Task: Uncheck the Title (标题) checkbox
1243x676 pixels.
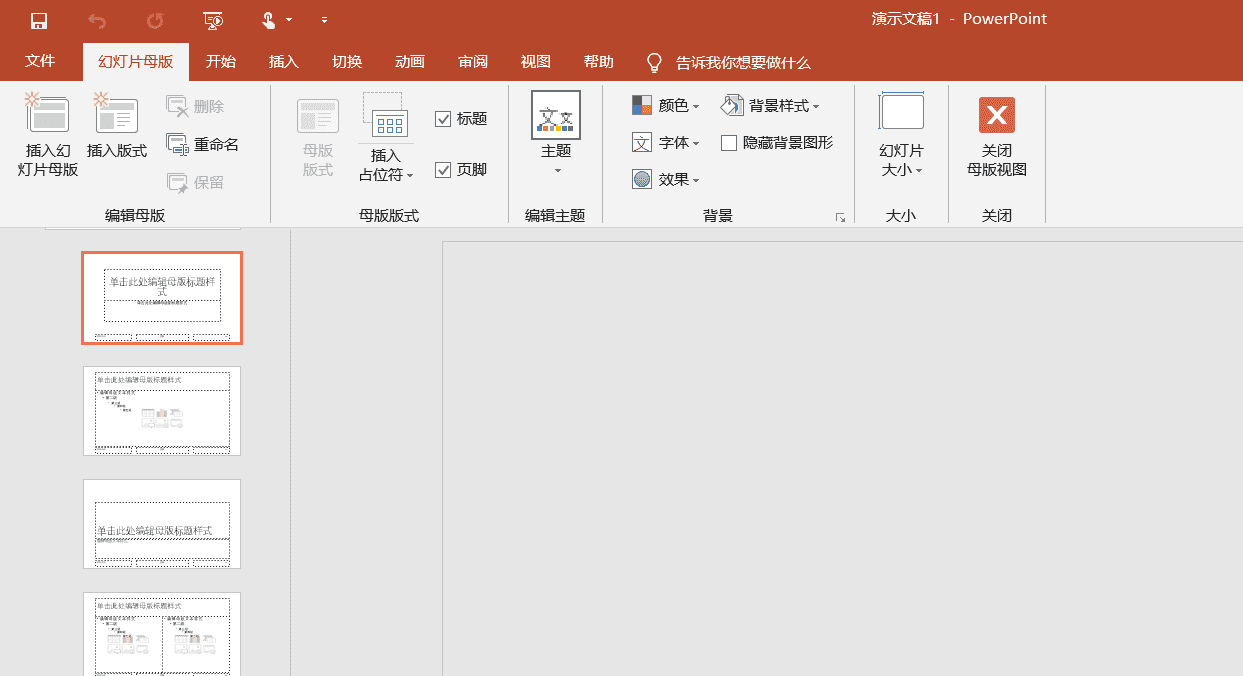Action: pos(443,119)
